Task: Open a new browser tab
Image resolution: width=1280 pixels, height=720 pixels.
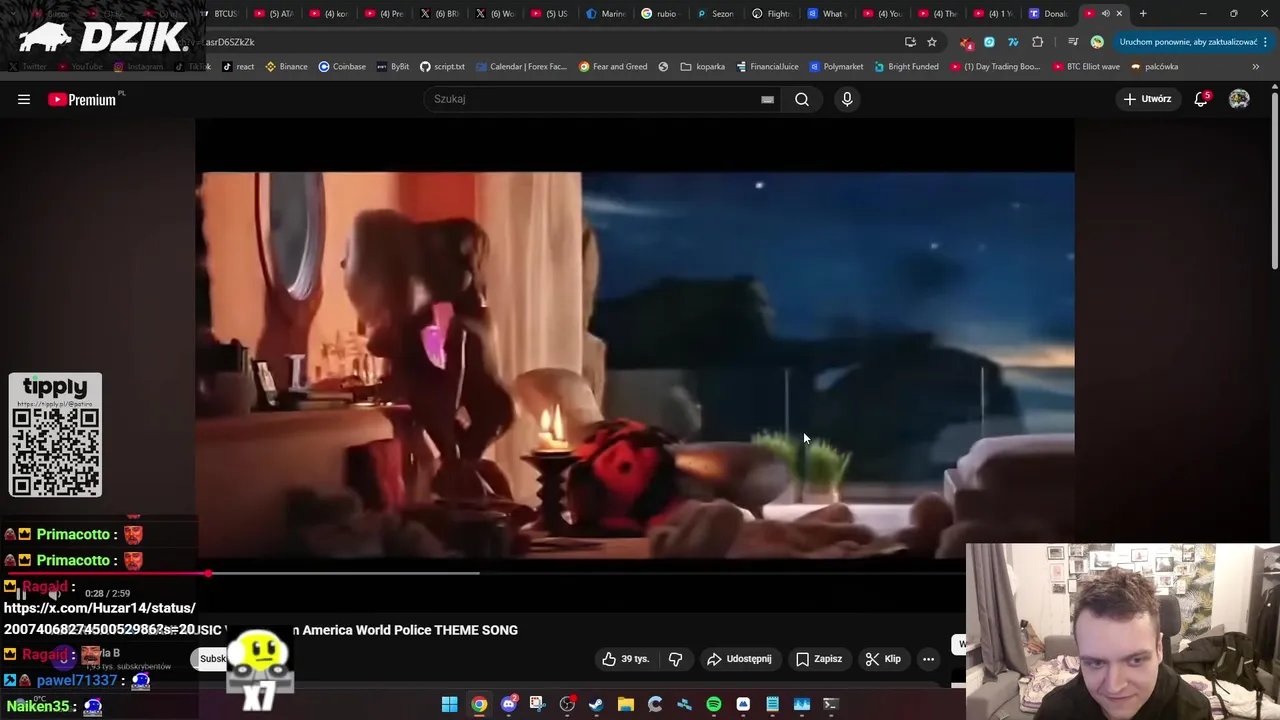Action: [1143, 14]
